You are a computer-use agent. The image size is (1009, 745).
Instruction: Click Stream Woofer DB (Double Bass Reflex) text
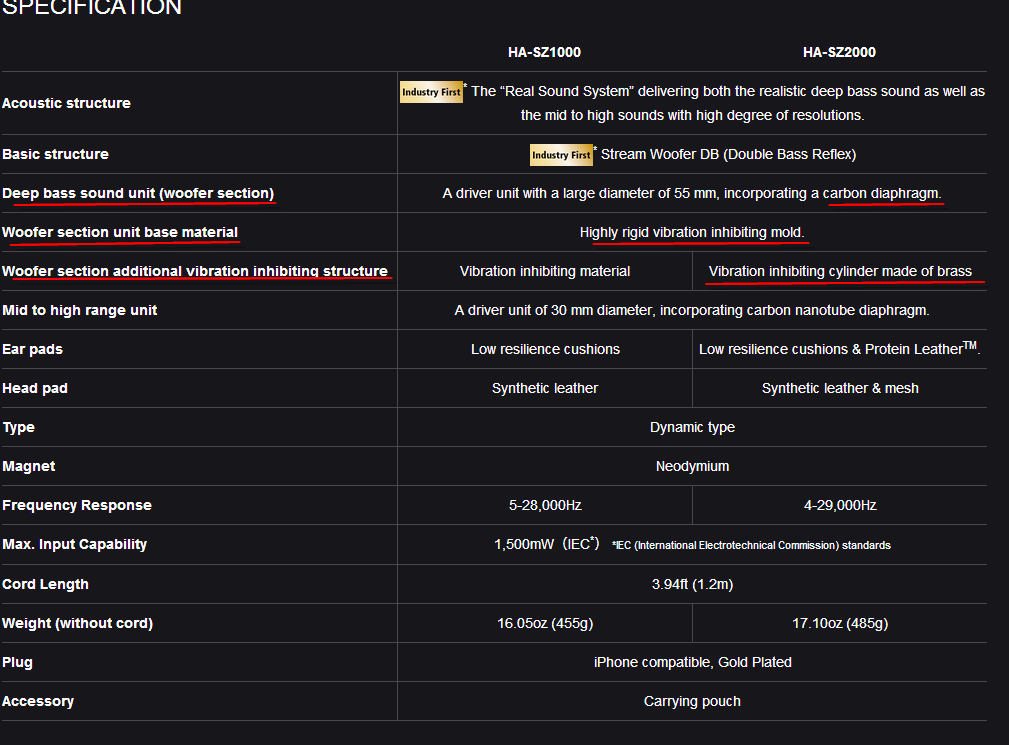click(x=728, y=154)
